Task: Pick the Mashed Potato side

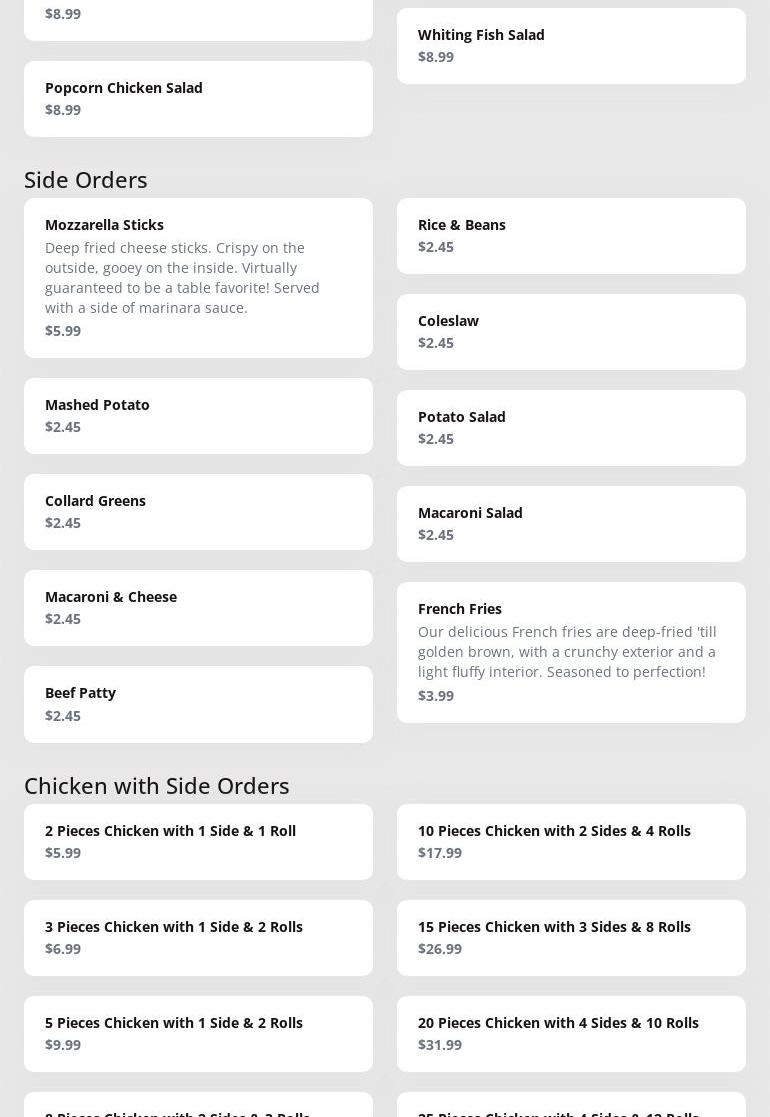Action: (x=198, y=415)
